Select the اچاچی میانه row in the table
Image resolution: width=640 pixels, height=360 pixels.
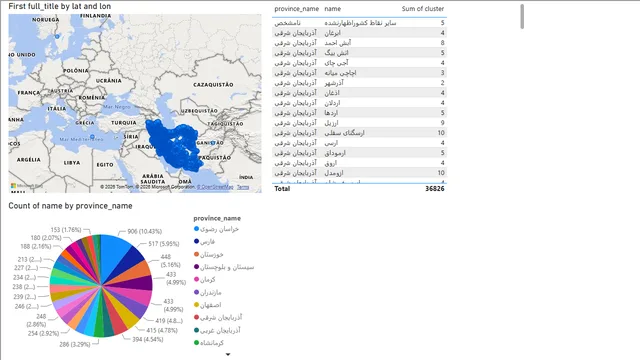click(359, 73)
